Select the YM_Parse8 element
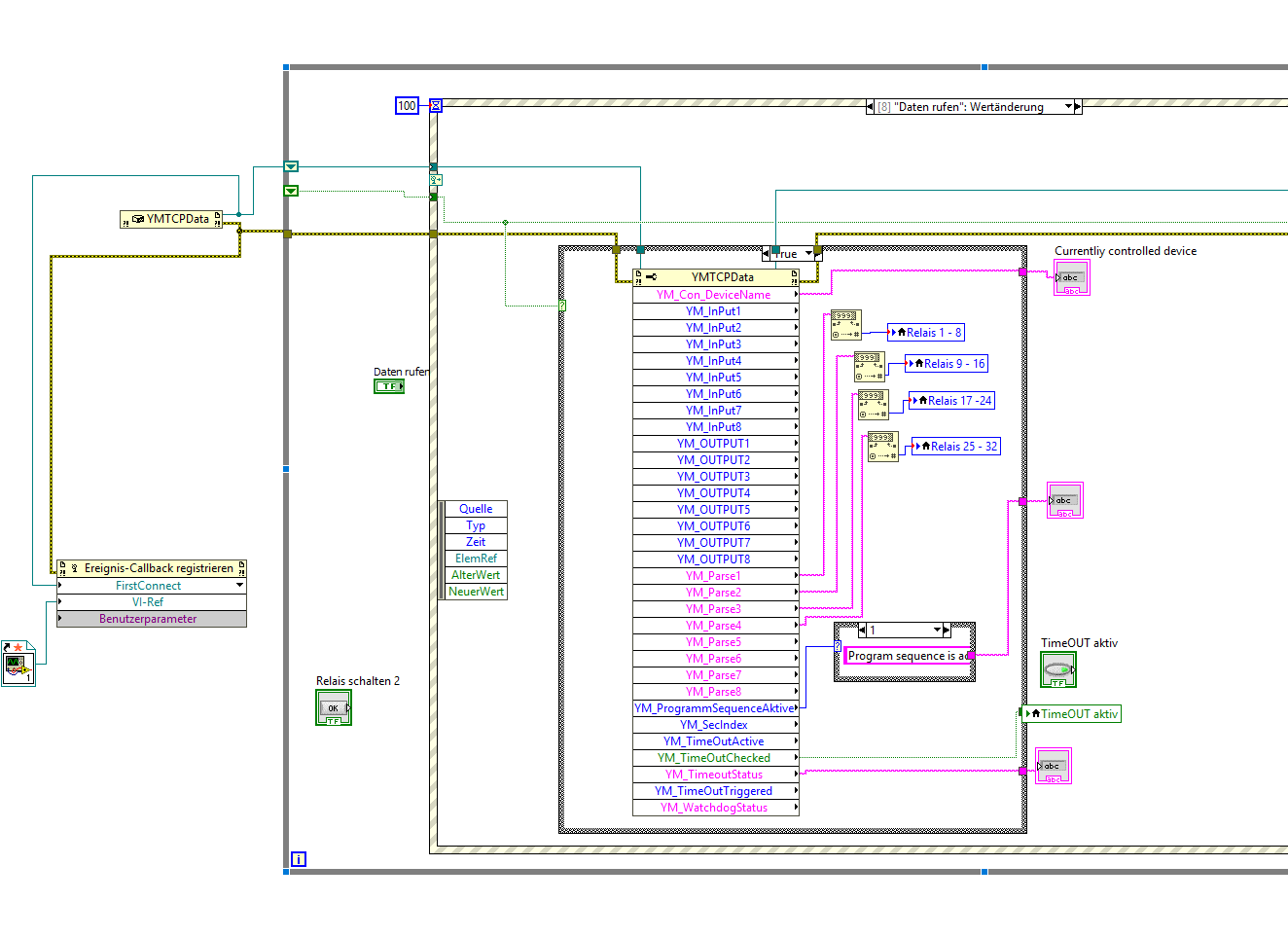Screen dimensions: 1288x938 [716, 692]
